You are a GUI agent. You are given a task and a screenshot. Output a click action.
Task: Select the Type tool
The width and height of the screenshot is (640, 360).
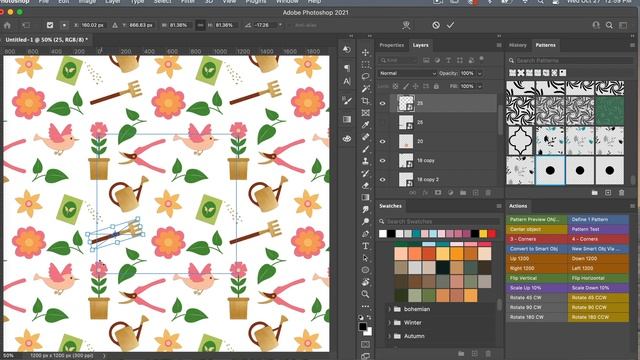click(365, 246)
